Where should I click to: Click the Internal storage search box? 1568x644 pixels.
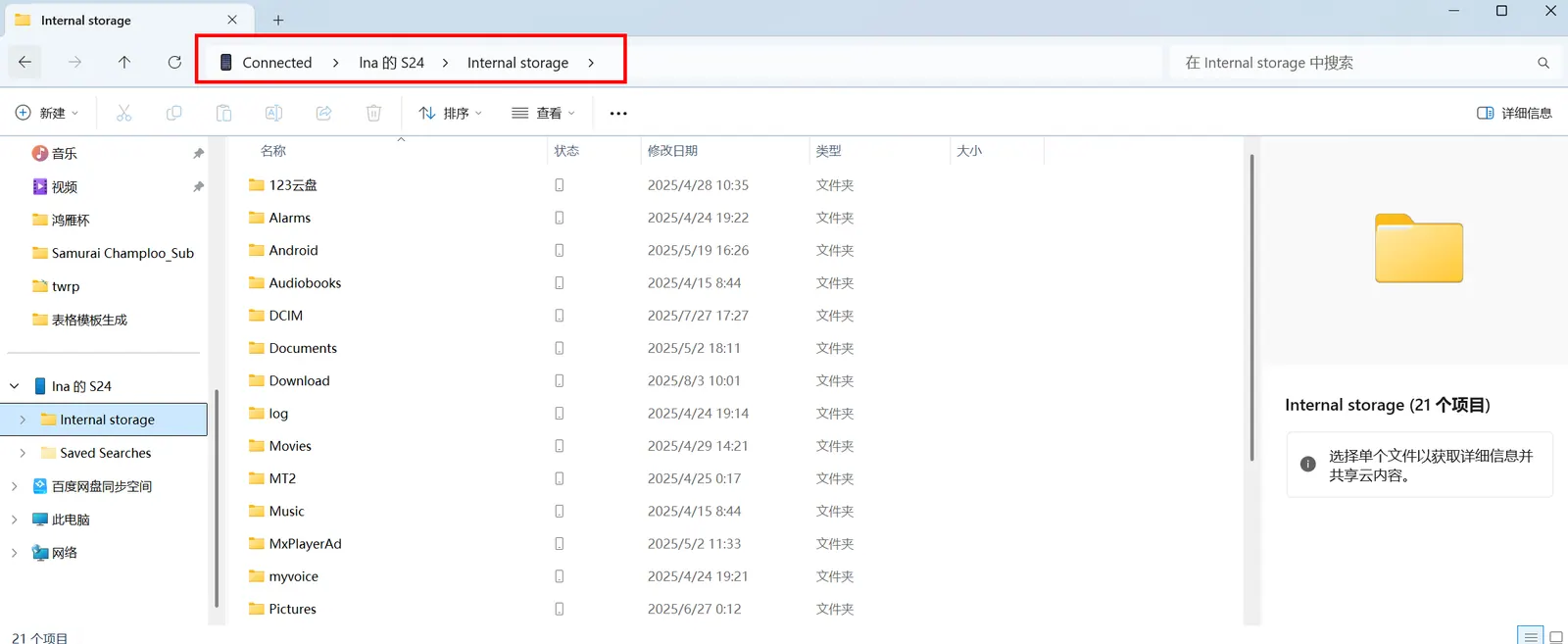[1352, 63]
